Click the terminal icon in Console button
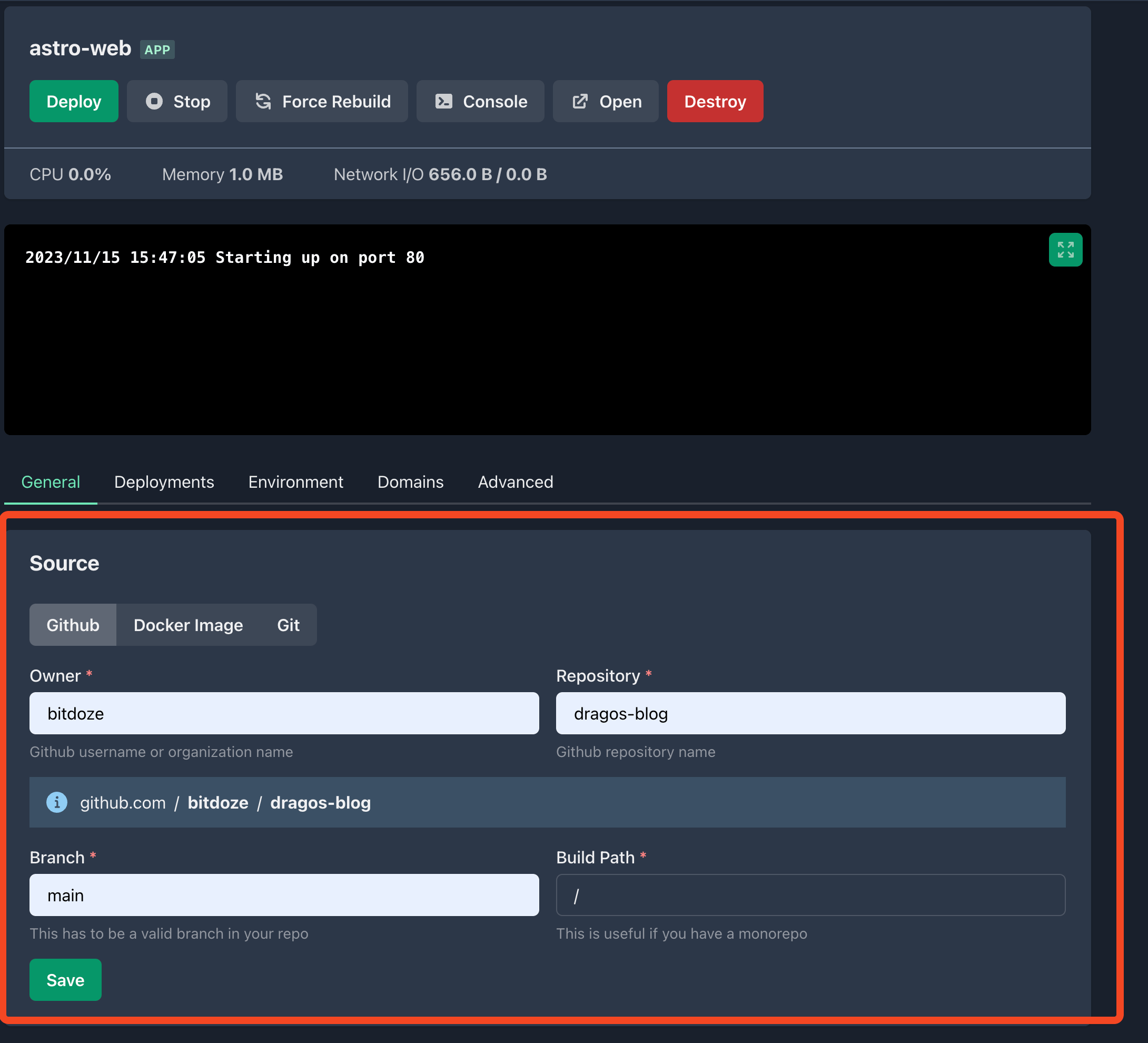 443,101
